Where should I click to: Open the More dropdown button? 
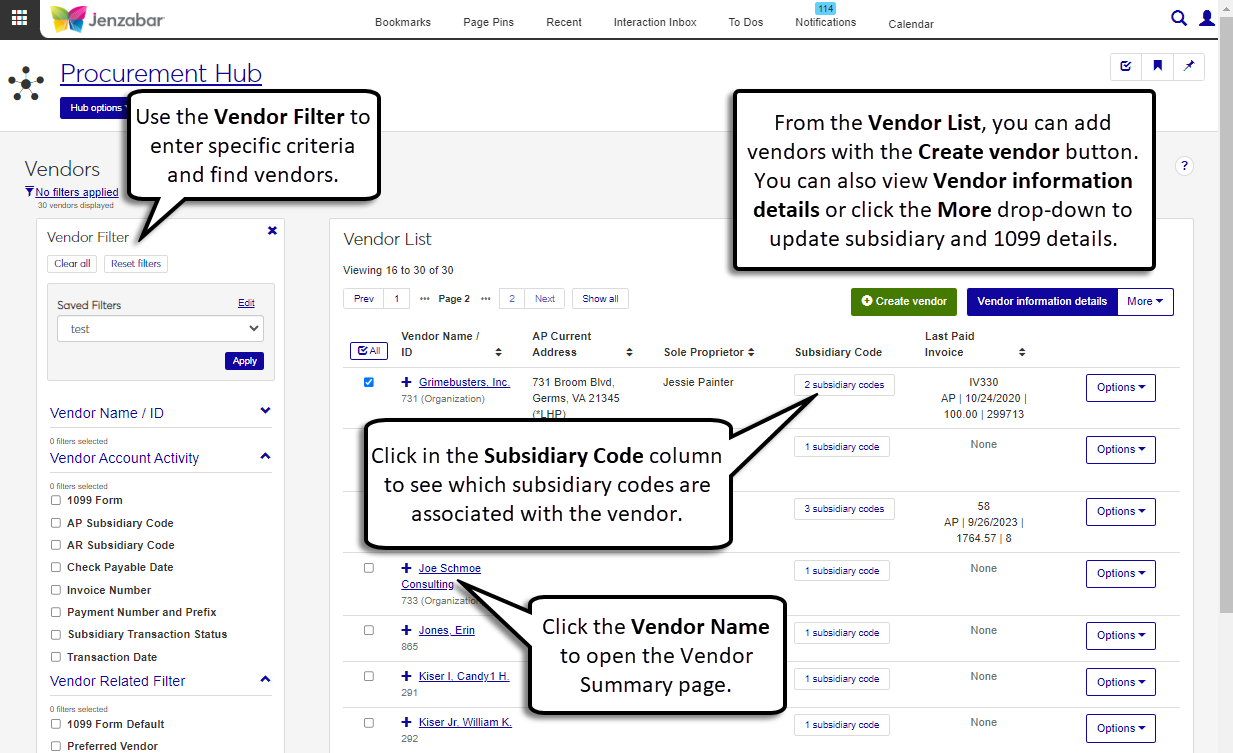tap(1145, 301)
